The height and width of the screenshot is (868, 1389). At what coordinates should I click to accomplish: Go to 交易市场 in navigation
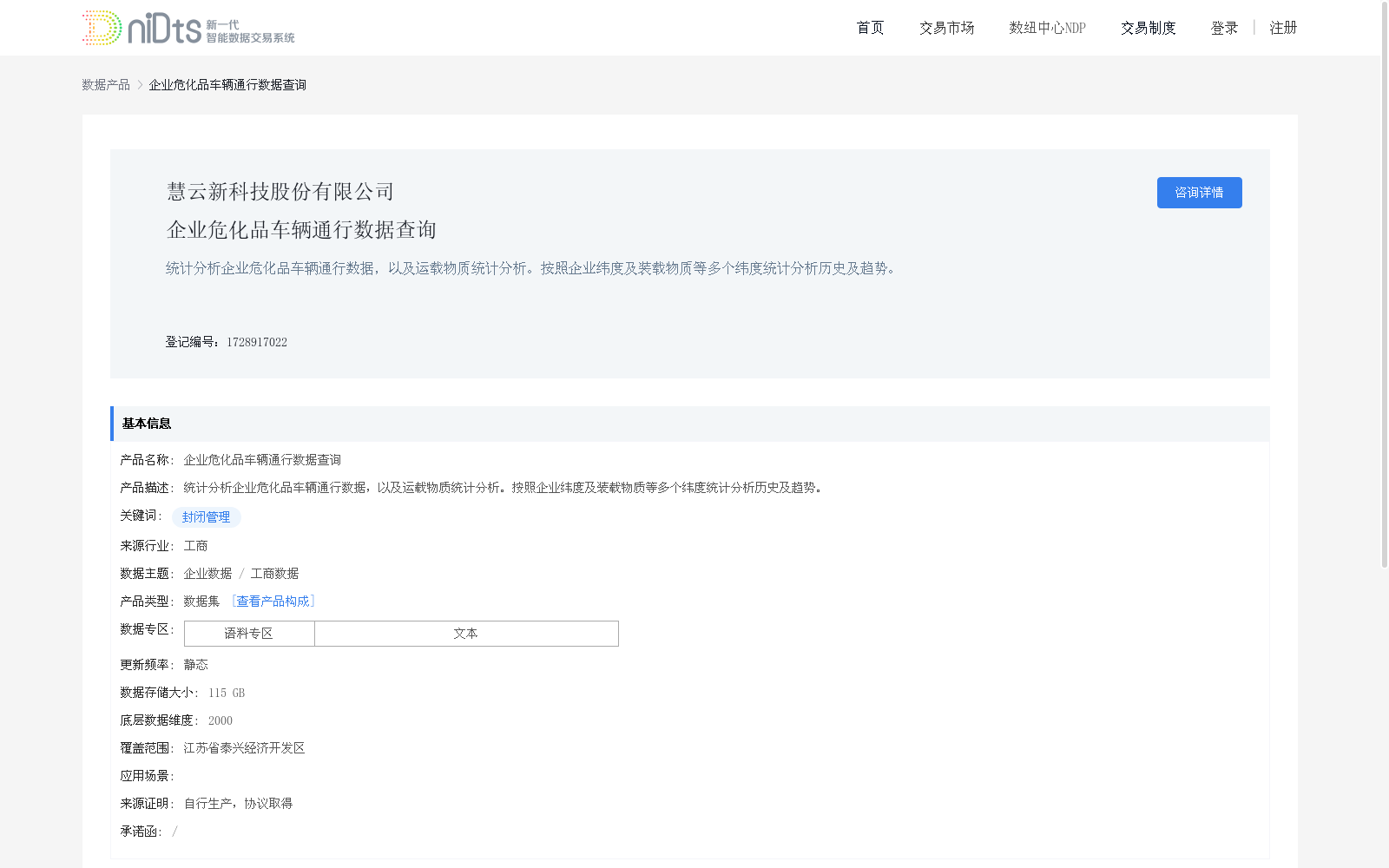coord(946,28)
